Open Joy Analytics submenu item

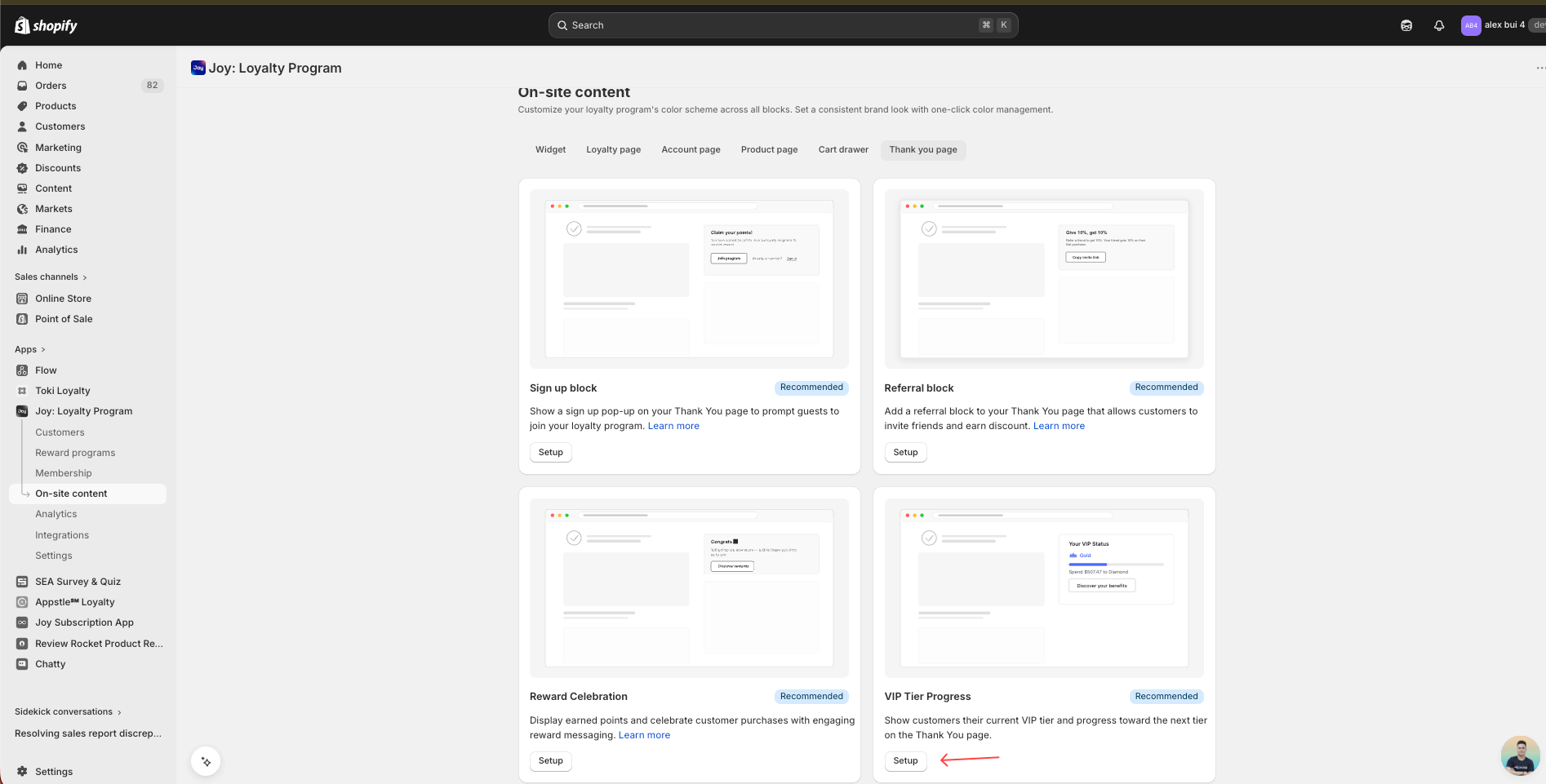[56, 514]
